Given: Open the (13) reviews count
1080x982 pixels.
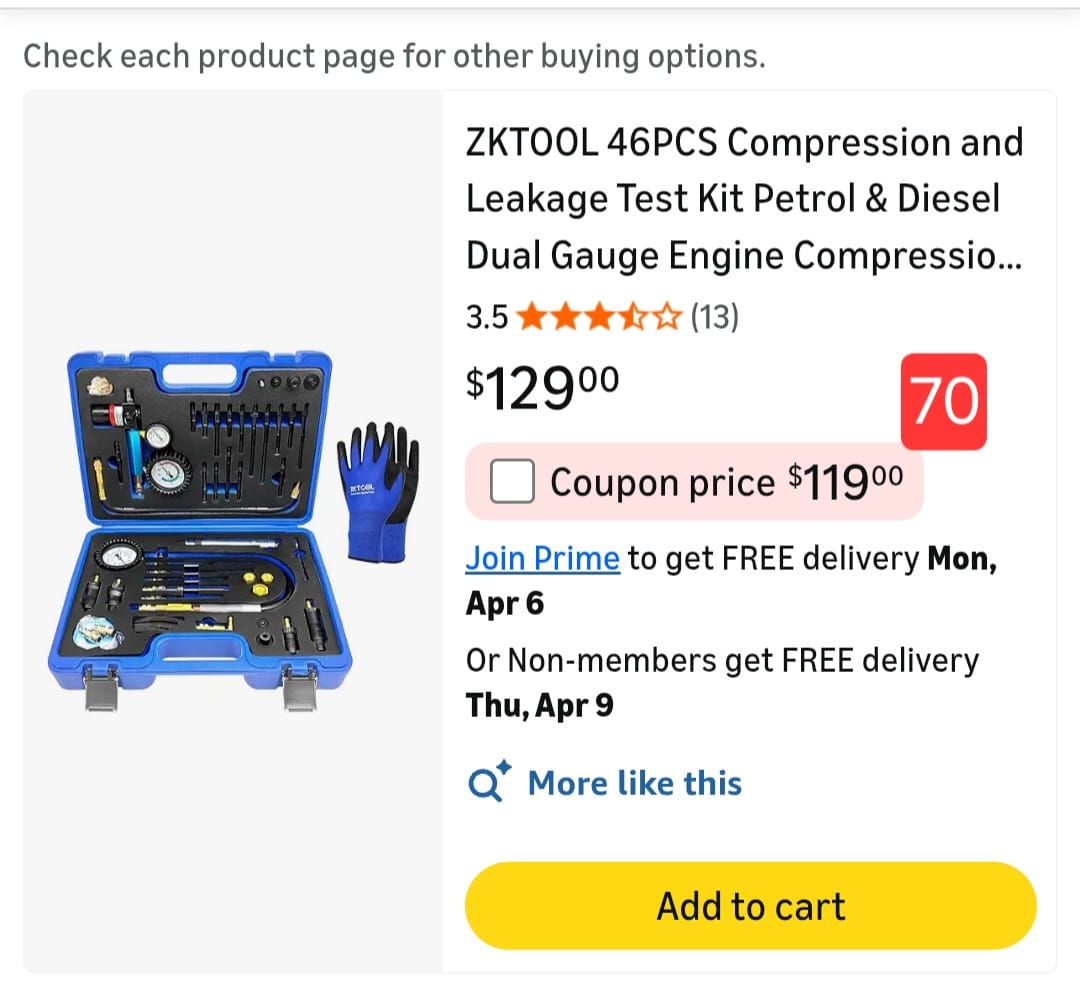Looking at the screenshot, I should click(715, 318).
